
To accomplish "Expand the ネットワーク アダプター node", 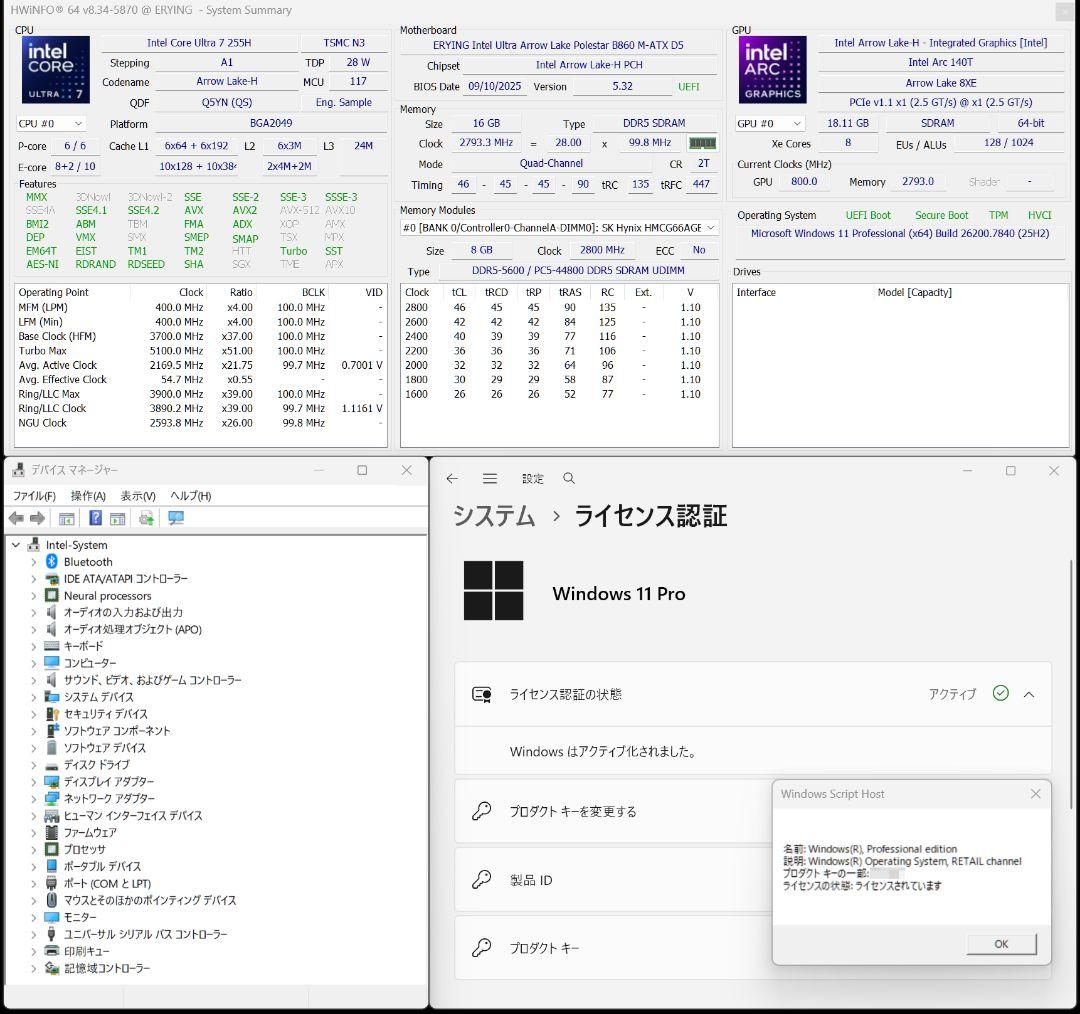I will (34, 798).
